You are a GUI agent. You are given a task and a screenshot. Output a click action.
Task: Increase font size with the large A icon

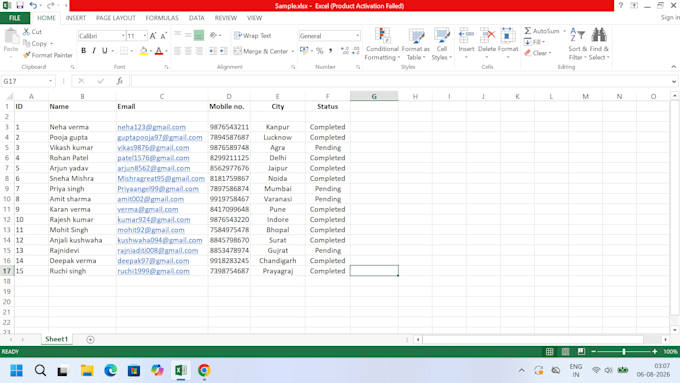pyautogui.click(x=153, y=36)
